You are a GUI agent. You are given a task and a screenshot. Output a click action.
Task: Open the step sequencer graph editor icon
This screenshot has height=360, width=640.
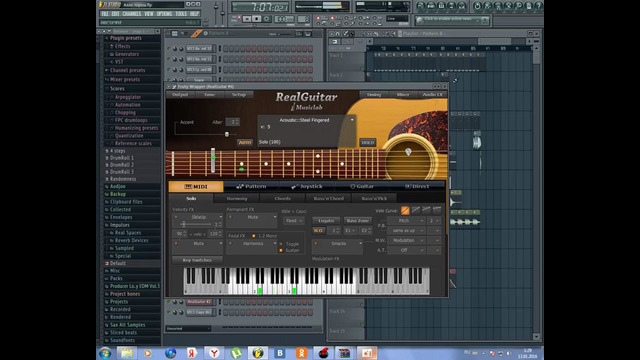pyautogui.click(x=299, y=33)
